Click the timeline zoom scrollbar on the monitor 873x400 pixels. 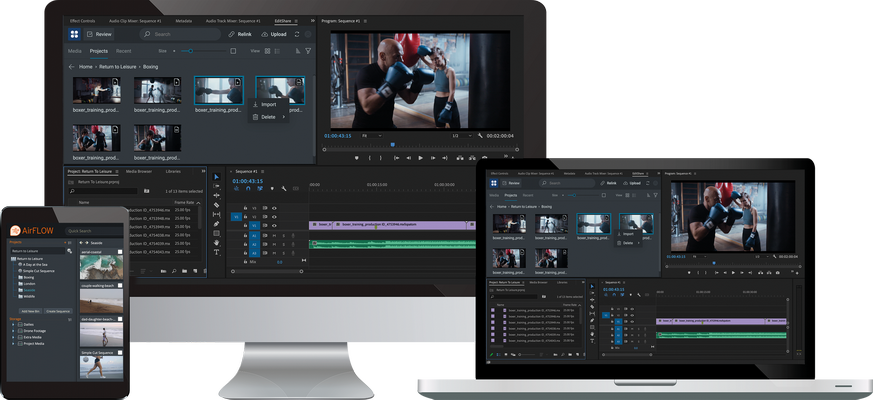pos(267,271)
